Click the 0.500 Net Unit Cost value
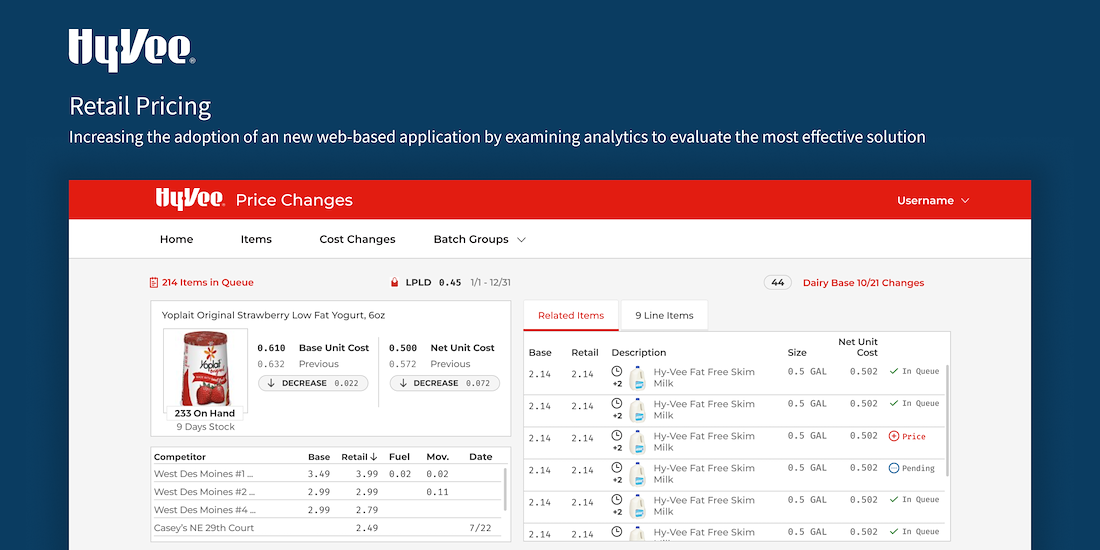 point(403,348)
